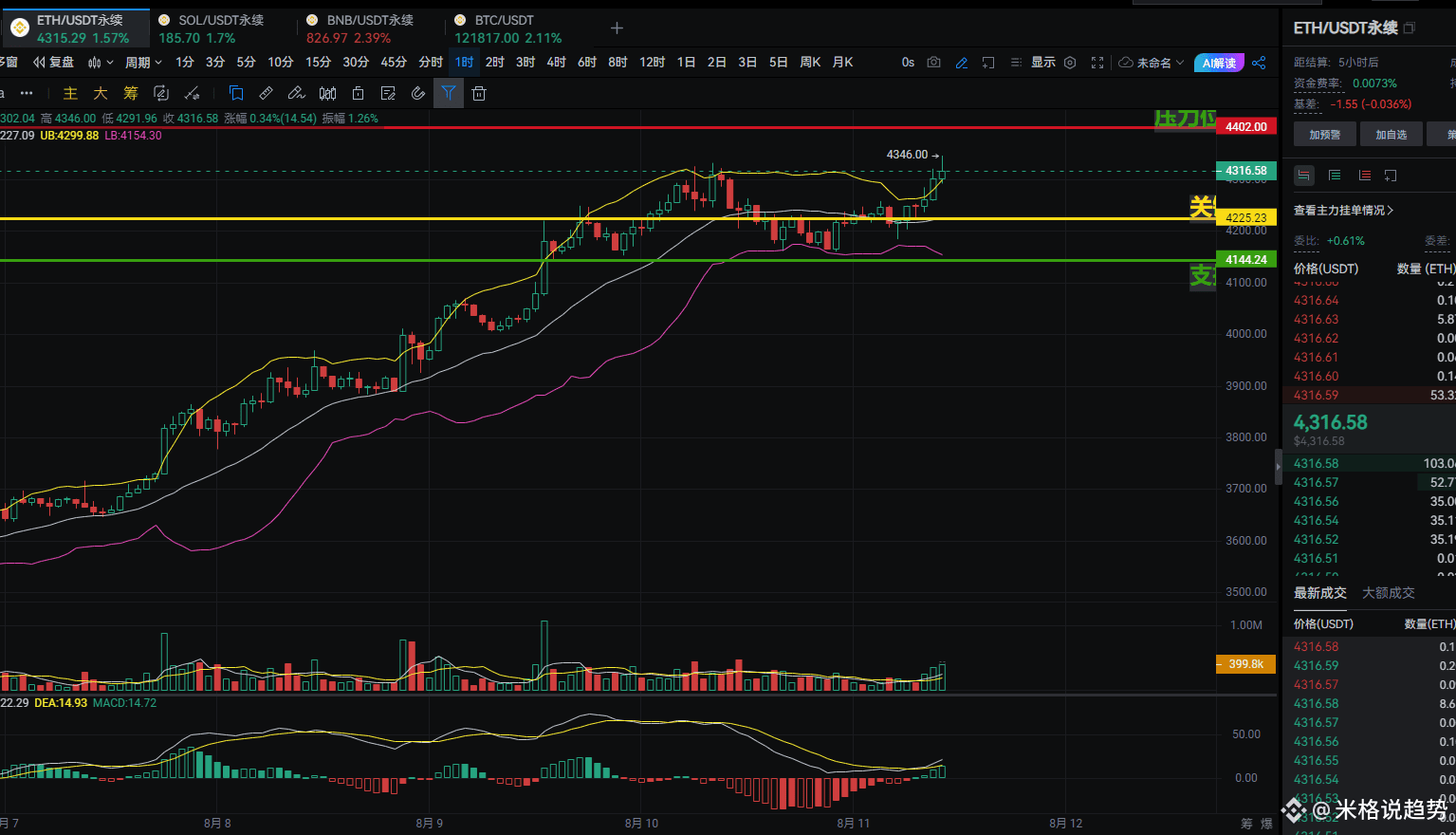
Task: Select green bids-only order book view
Action: [x=1335, y=175]
